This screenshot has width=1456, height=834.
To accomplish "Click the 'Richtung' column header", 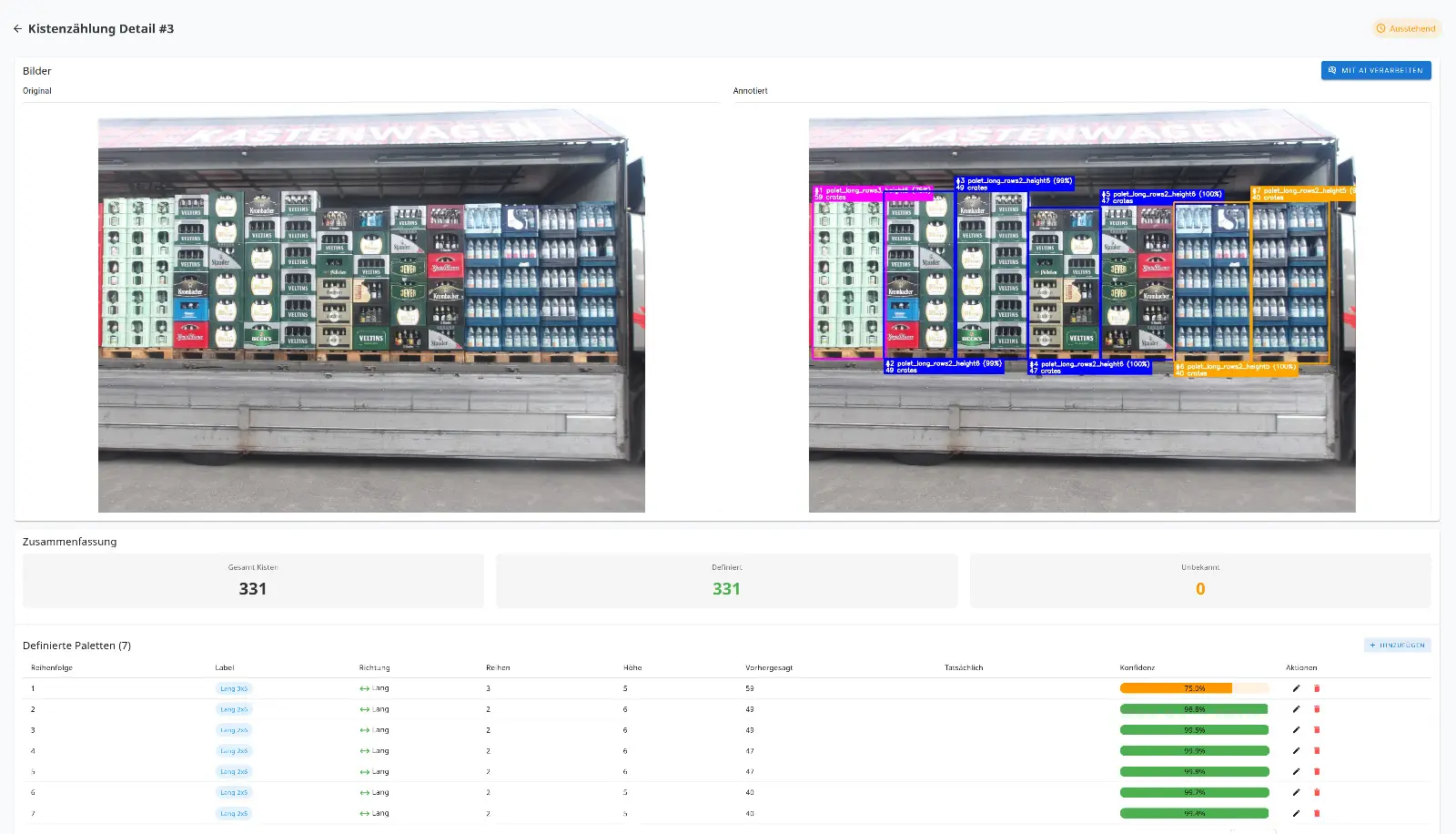I will 374,667.
